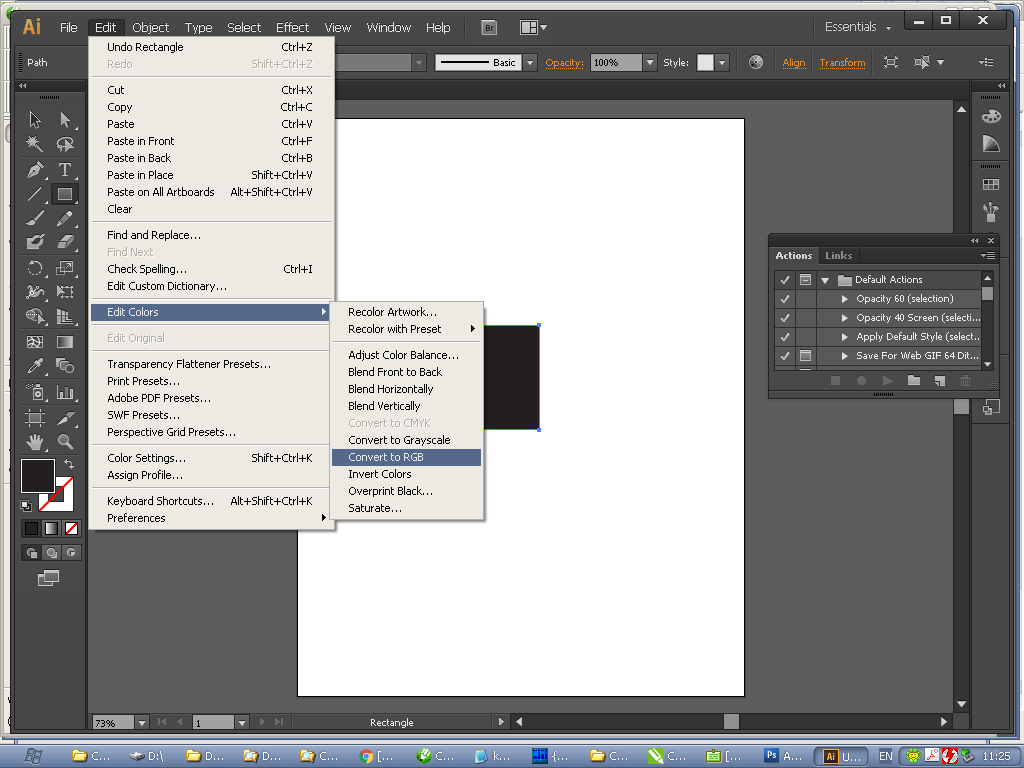The width and height of the screenshot is (1024, 768).
Task: Expand the Opacity 40 Screen action
Action: tap(844, 317)
